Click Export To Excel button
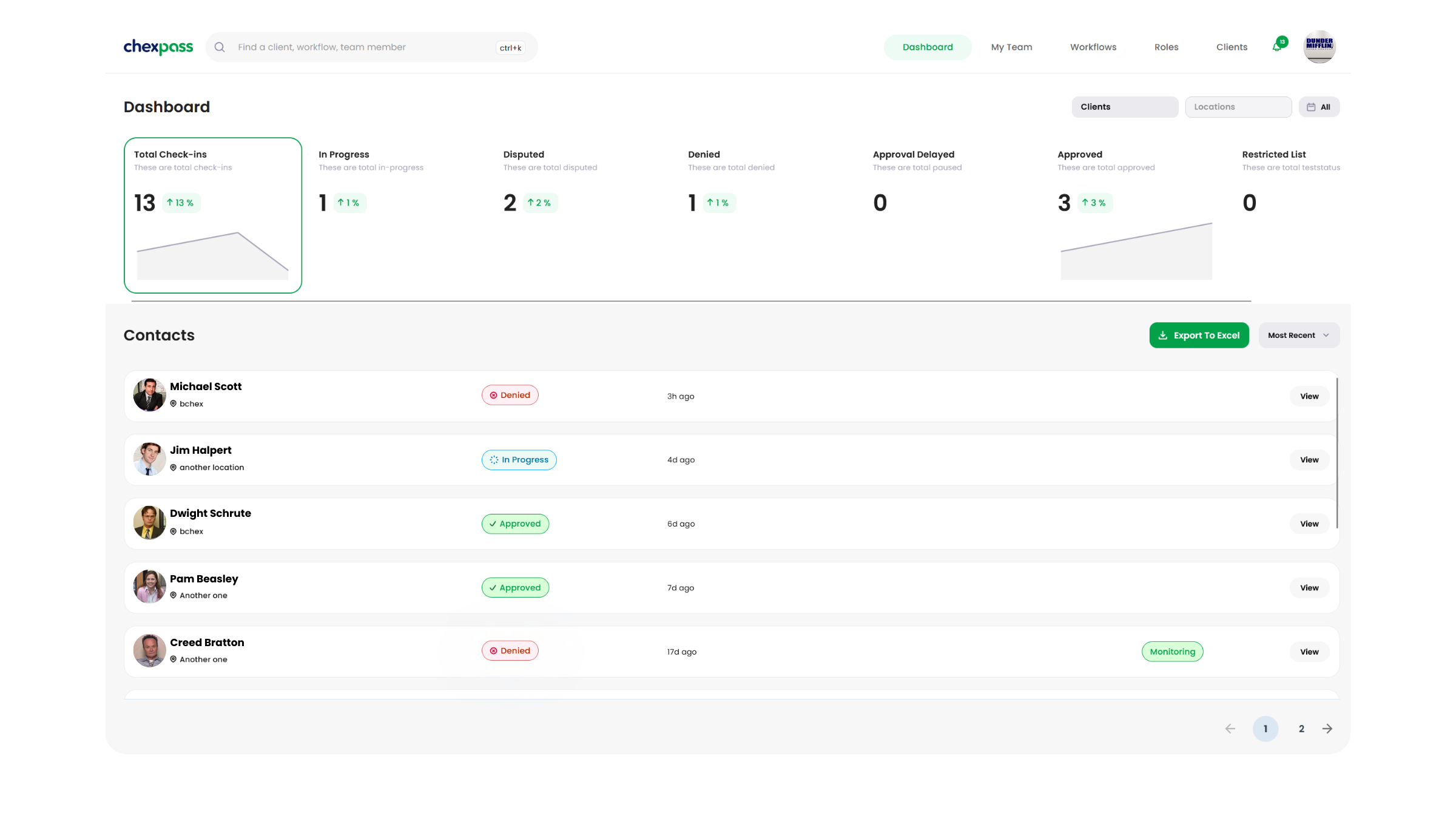The image size is (1456, 819). (x=1199, y=335)
